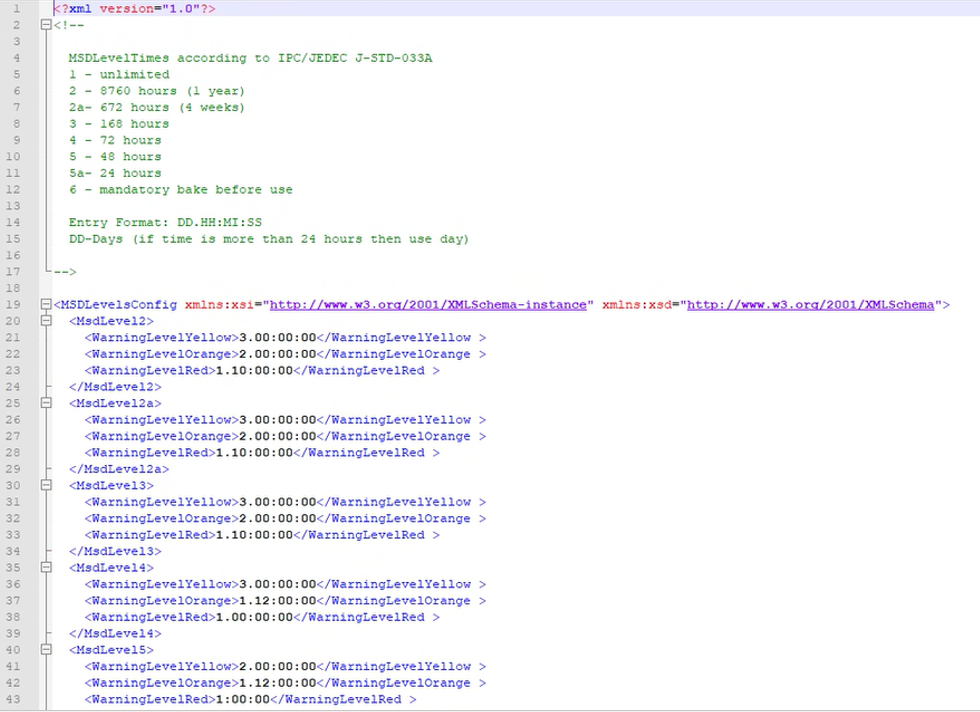The image size is (980, 712).
Task: Click MsdLevel3 WarningLevelYellow value on line 31
Action: (x=278, y=502)
